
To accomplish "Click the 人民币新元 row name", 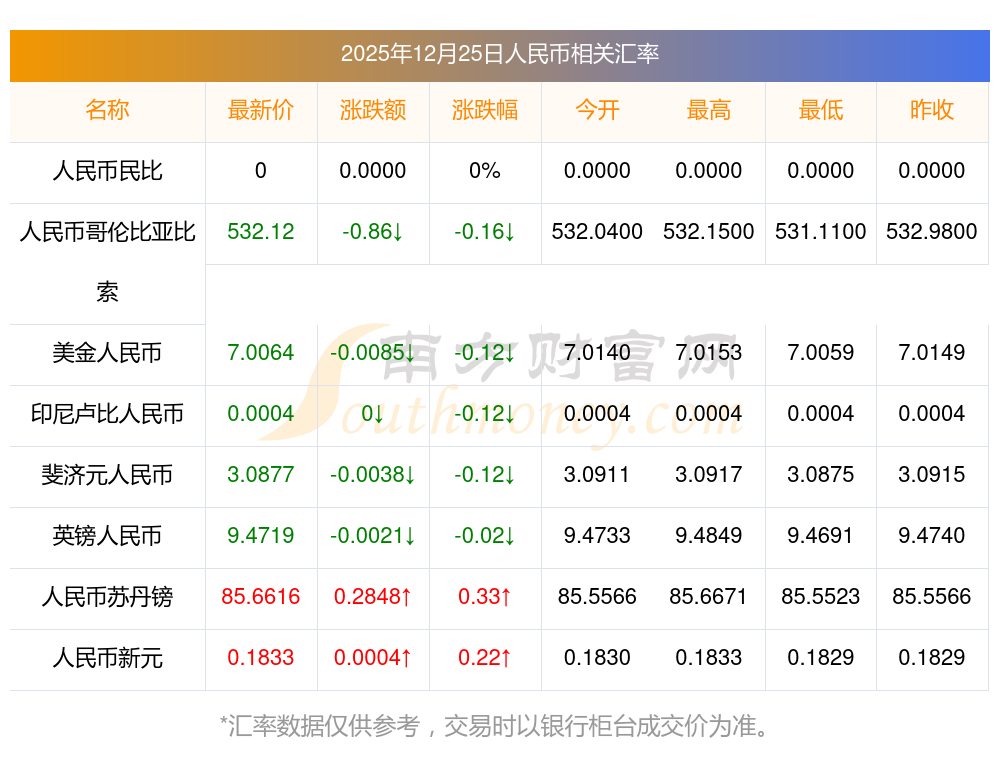I will (107, 658).
